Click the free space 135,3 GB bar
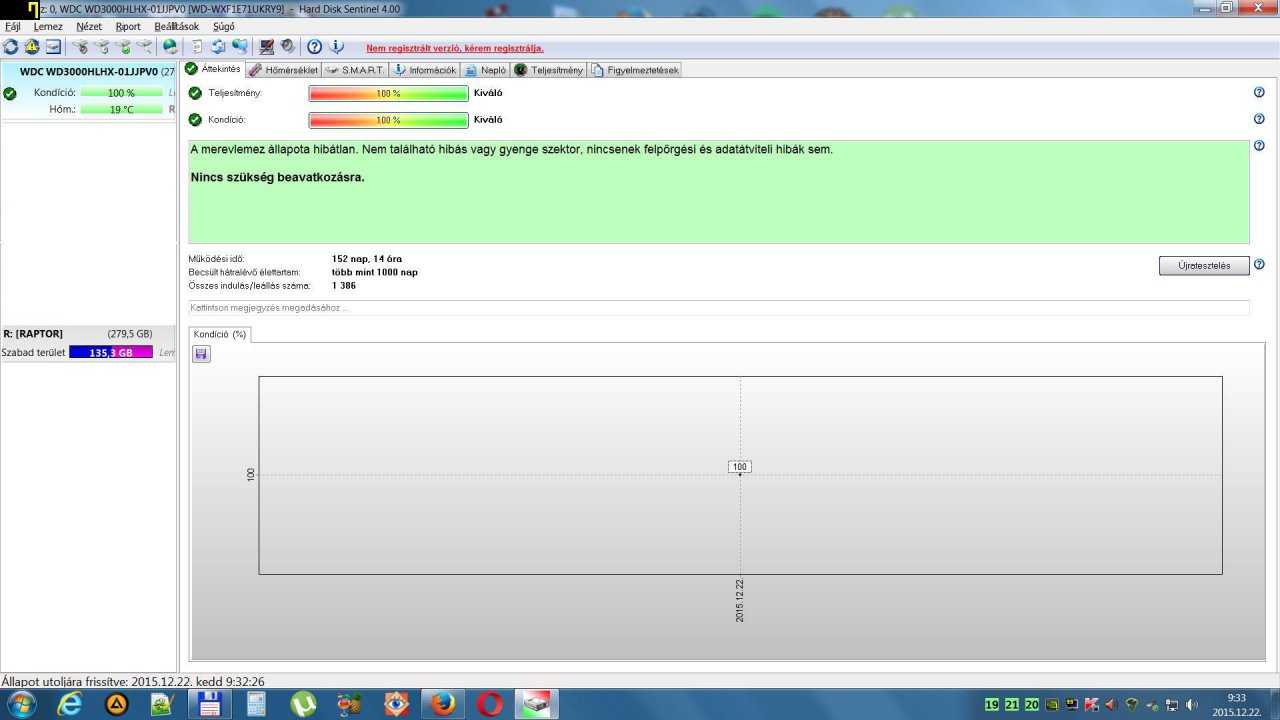This screenshot has width=1280, height=720. pos(111,352)
